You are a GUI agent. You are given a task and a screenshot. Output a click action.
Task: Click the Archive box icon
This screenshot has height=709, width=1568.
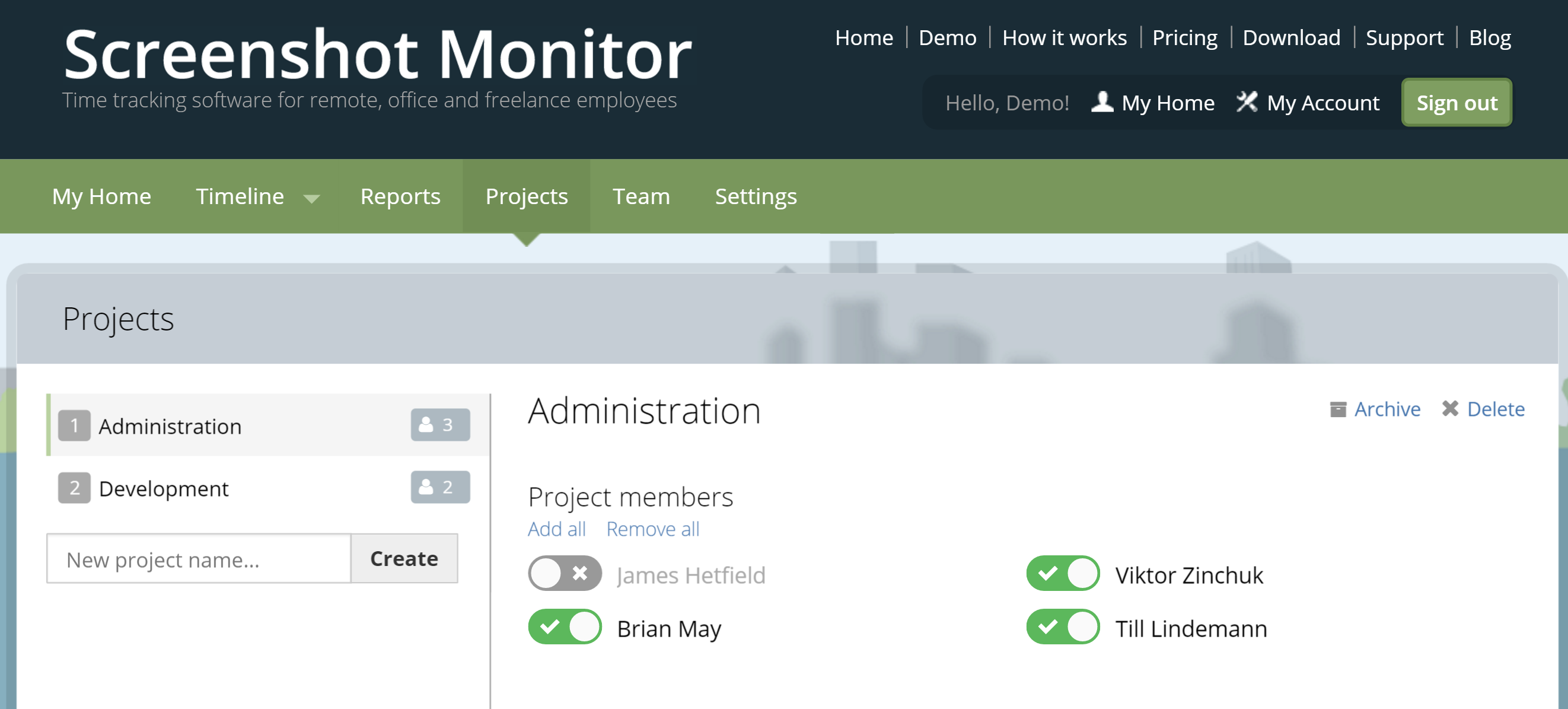1337,409
